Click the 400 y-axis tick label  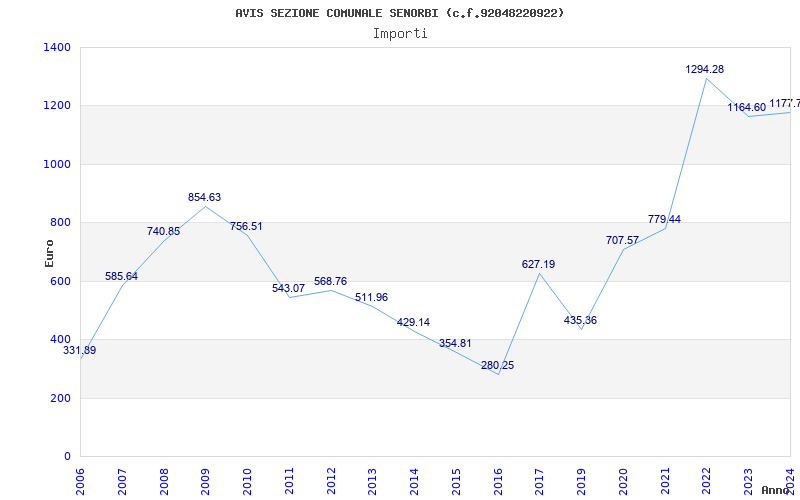[x=60, y=339]
